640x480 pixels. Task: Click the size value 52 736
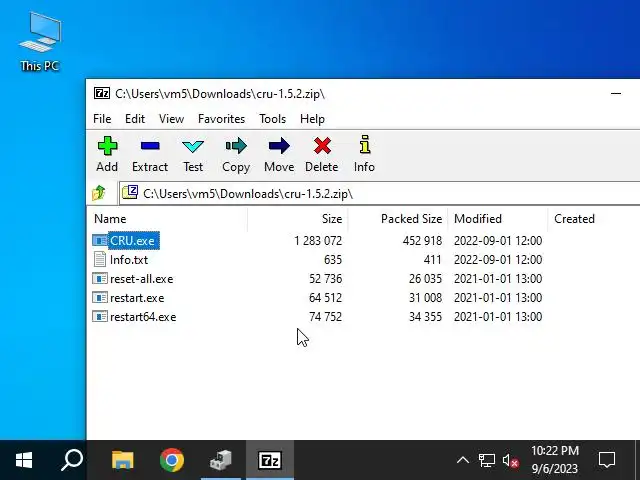326,279
